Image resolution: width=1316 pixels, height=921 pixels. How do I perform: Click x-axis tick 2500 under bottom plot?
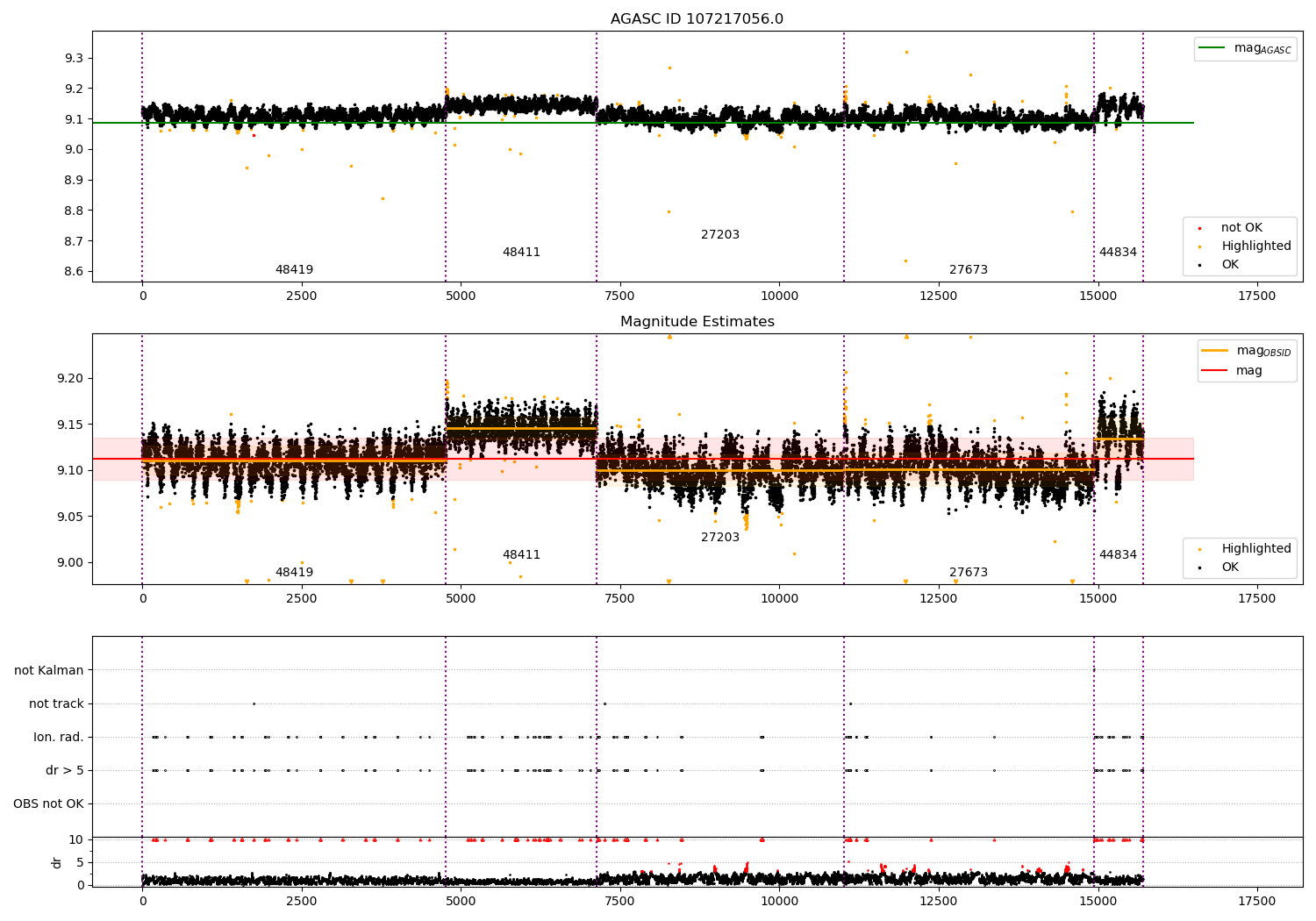tap(302, 902)
